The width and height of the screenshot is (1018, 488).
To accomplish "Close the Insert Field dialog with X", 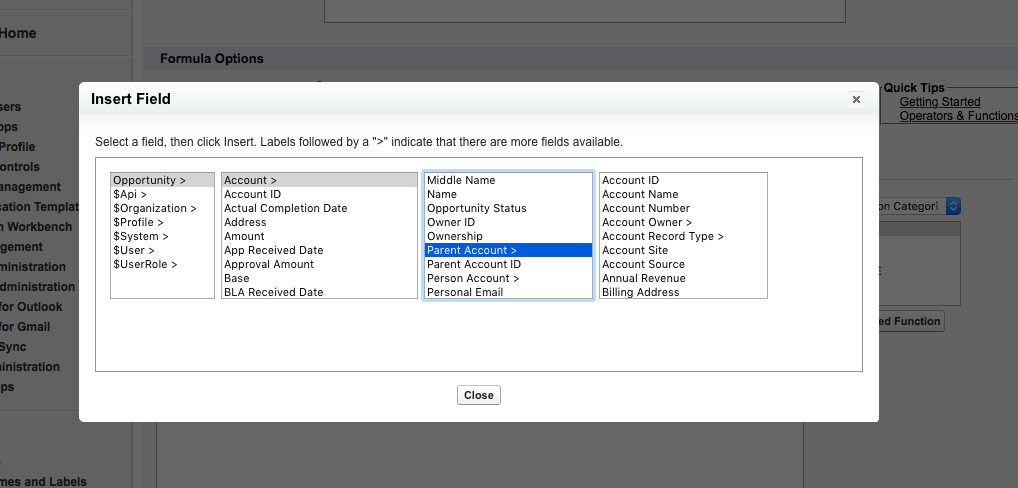I will [856, 99].
